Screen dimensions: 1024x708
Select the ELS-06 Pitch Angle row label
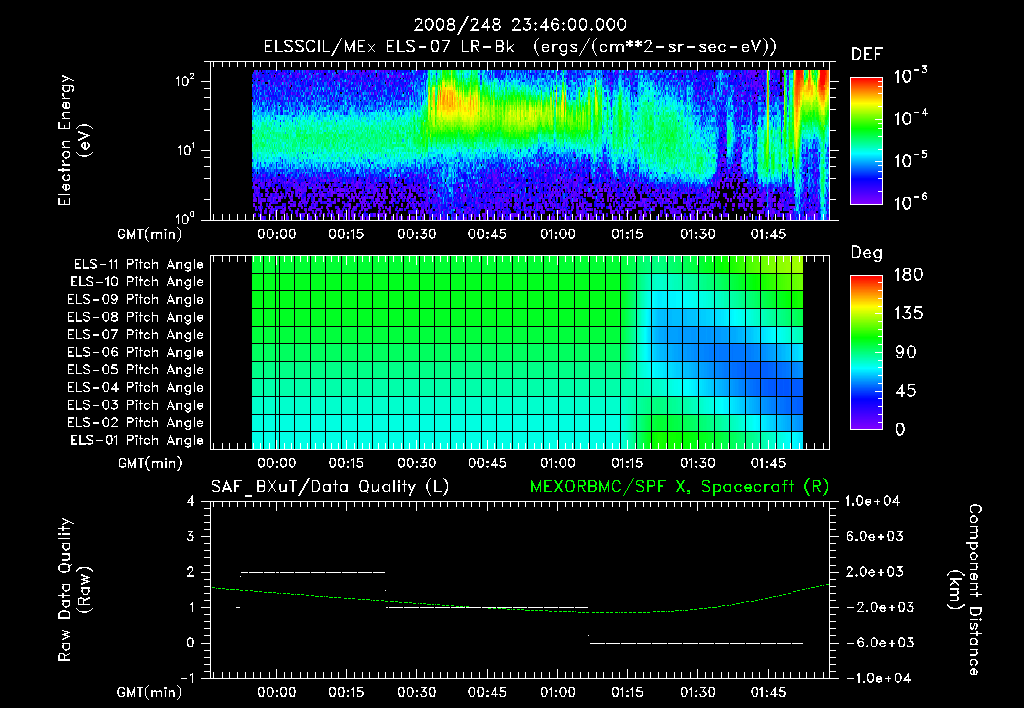tap(135, 353)
